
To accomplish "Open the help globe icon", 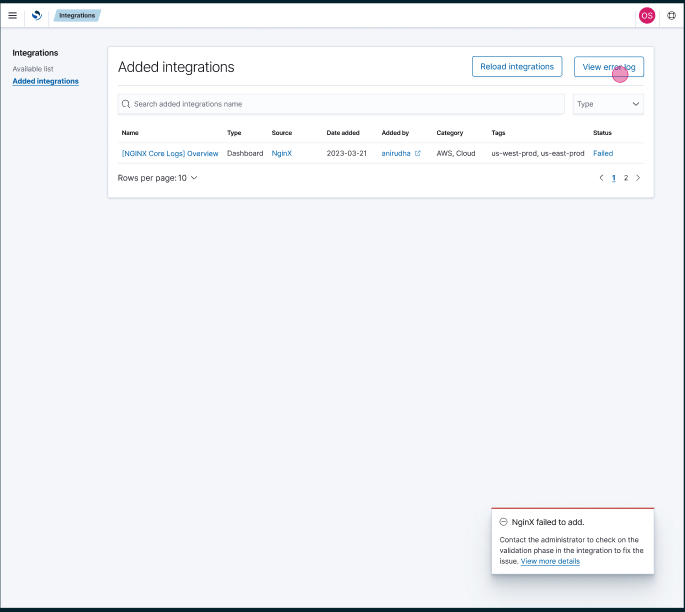I will [x=671, y=16].
